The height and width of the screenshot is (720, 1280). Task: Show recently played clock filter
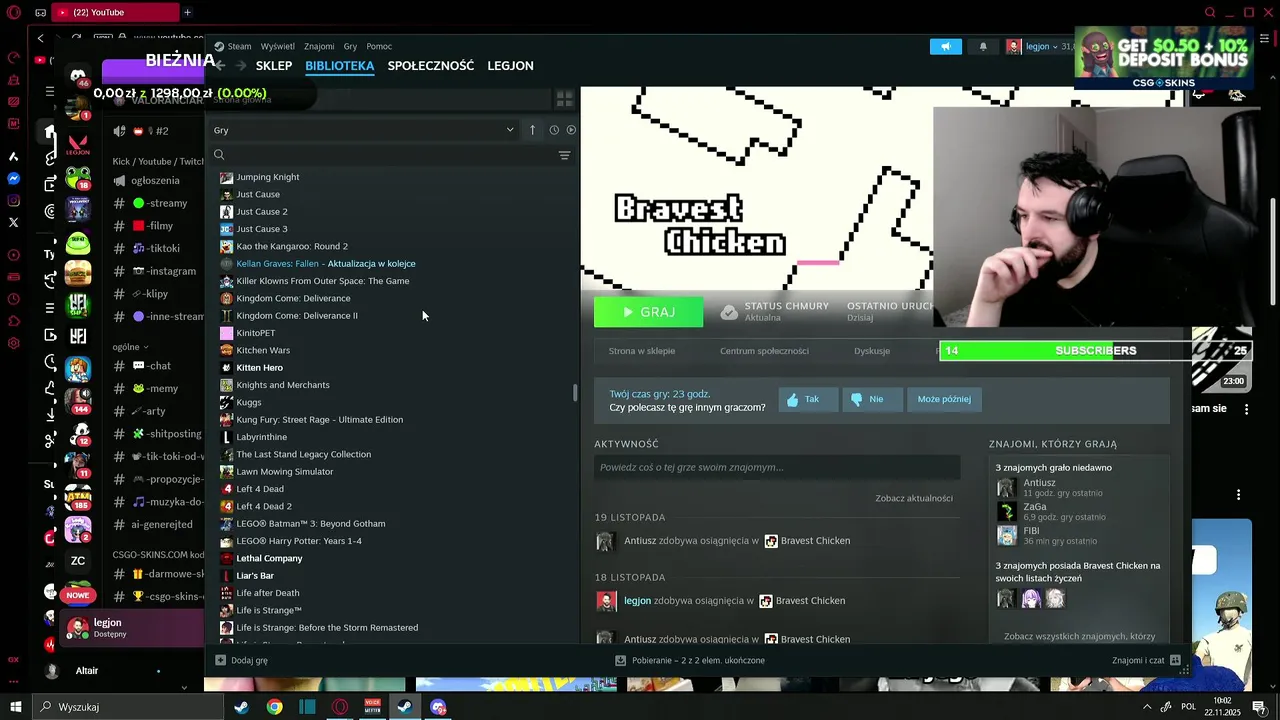[x=554, y=130]
